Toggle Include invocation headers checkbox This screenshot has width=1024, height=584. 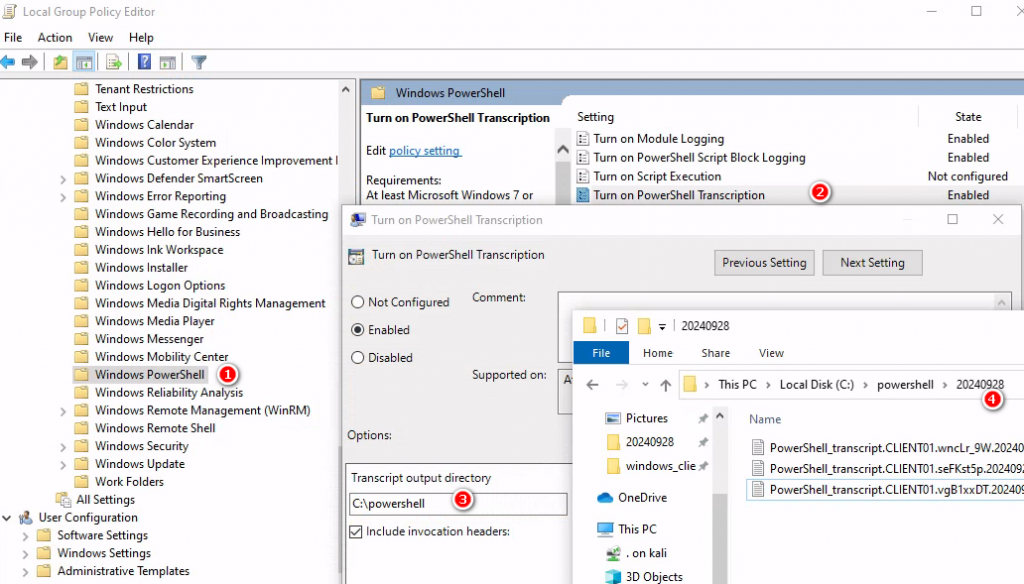pyautogui.click(x=355, y=532)
